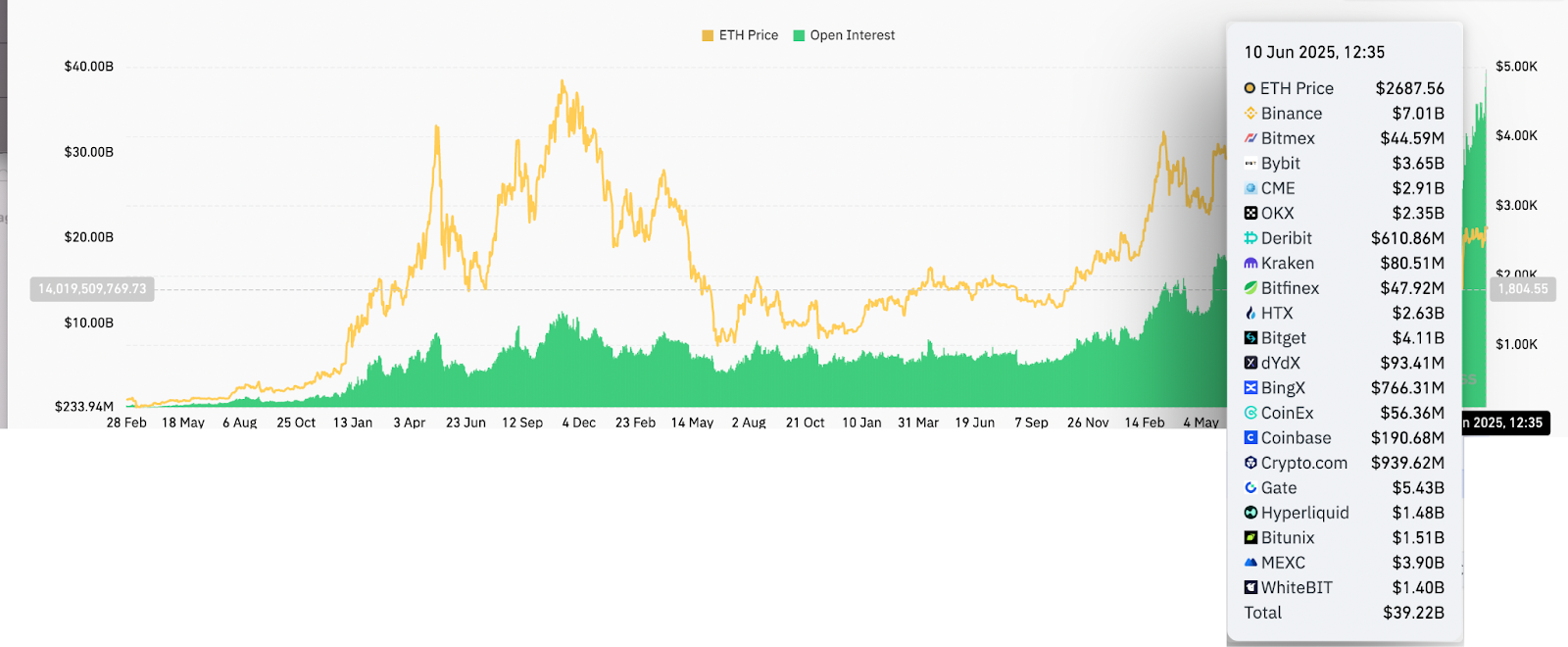Click the Deribit exchange icon

tap(1250, 238)
